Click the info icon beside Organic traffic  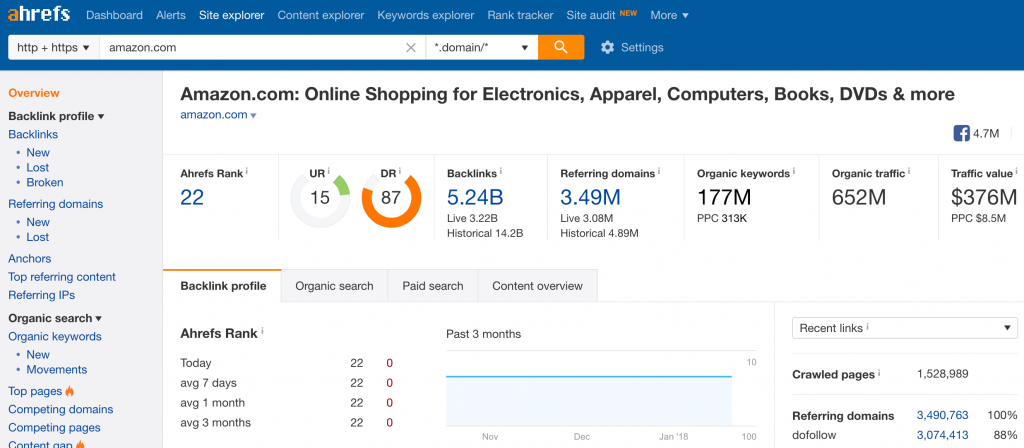909,171
